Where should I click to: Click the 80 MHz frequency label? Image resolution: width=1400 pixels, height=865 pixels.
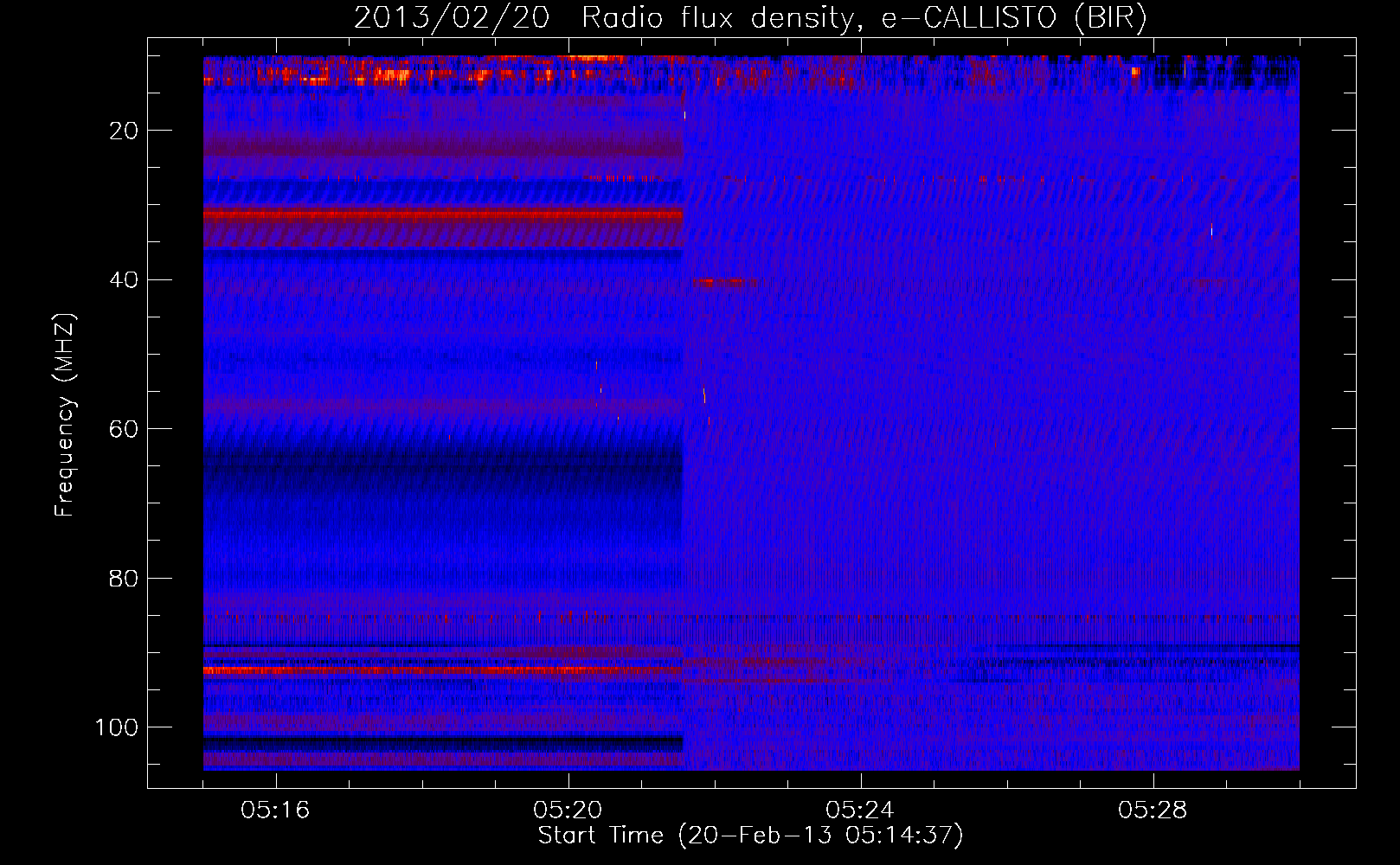point(125,578)
